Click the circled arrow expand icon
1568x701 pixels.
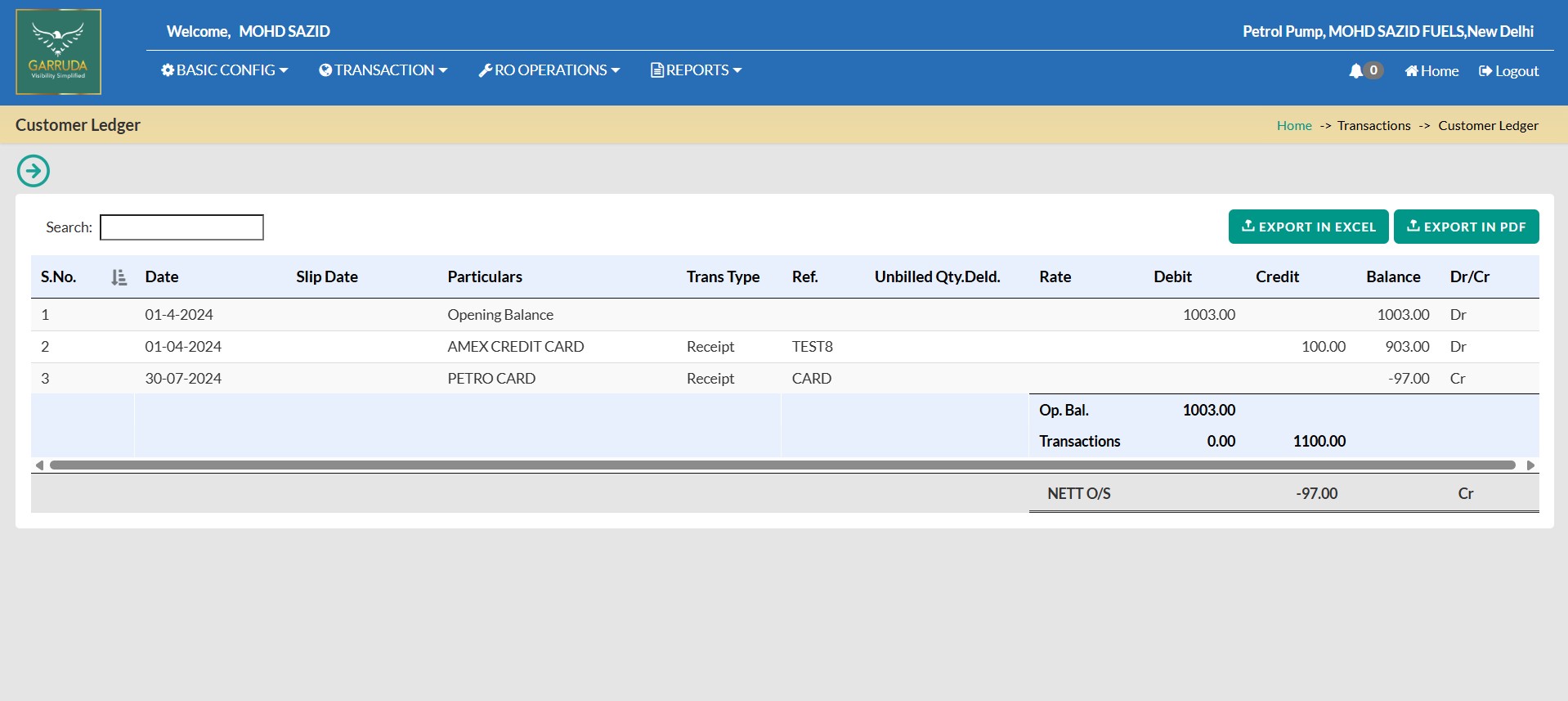pyautogui.click(x=34, y=171)
